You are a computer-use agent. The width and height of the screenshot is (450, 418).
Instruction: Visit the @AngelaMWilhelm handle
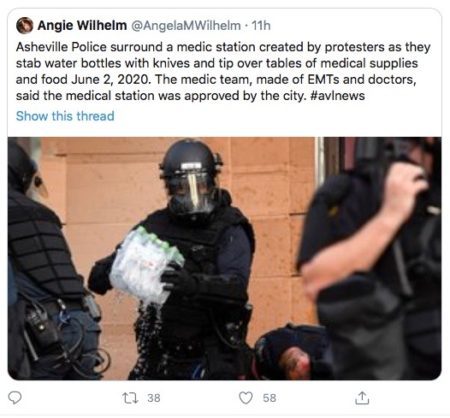[186, 25]
